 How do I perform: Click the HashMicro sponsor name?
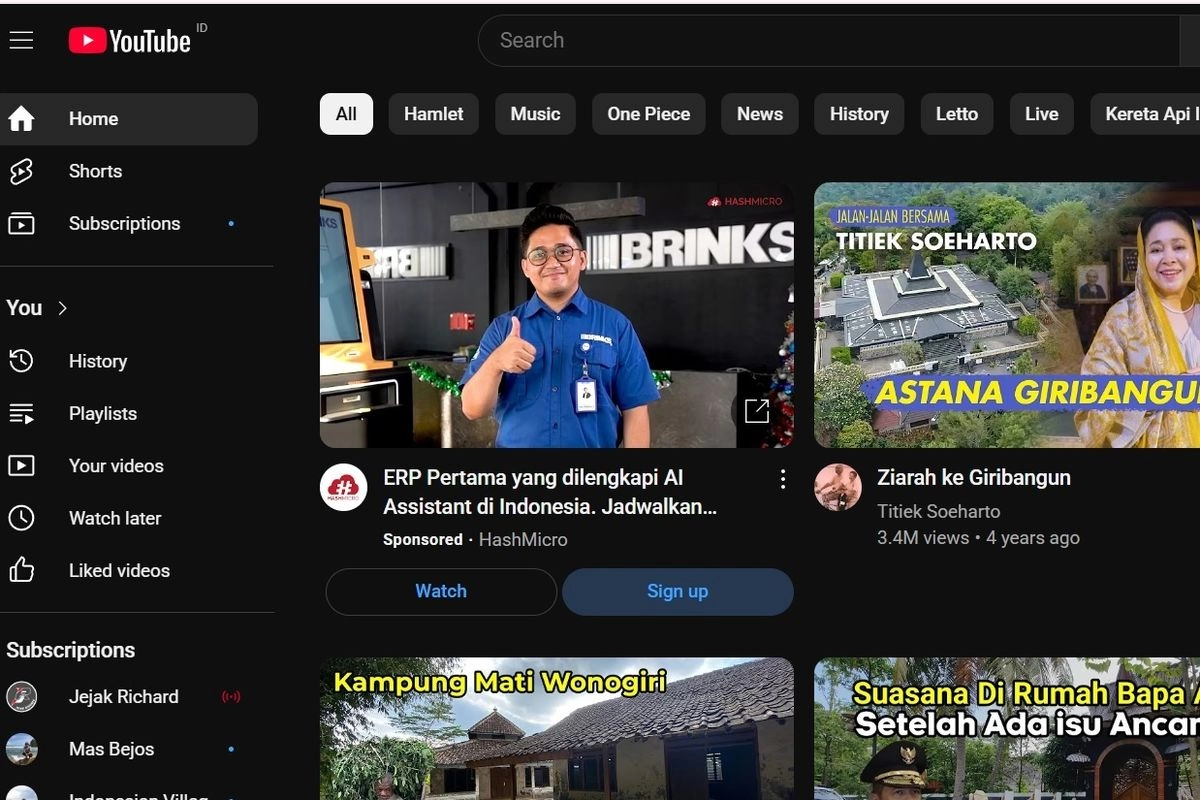point(523,539)
